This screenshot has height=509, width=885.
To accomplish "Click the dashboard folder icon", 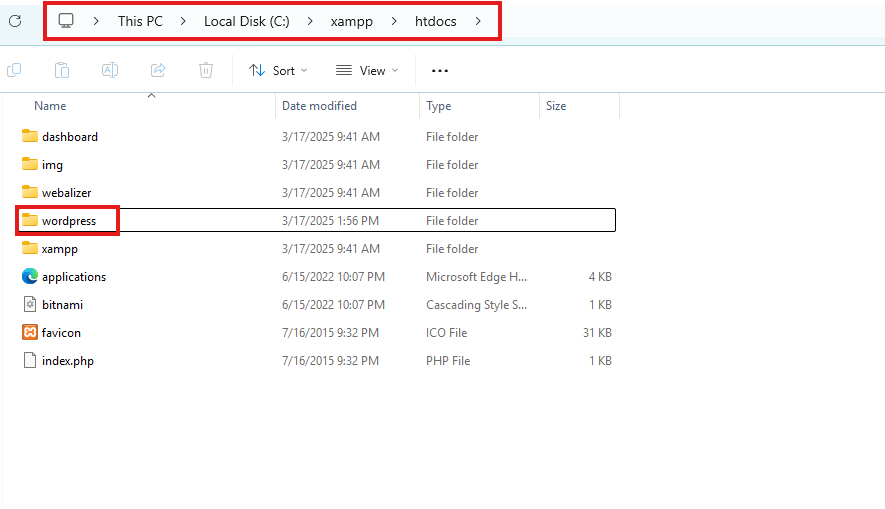I will point(30,136).
